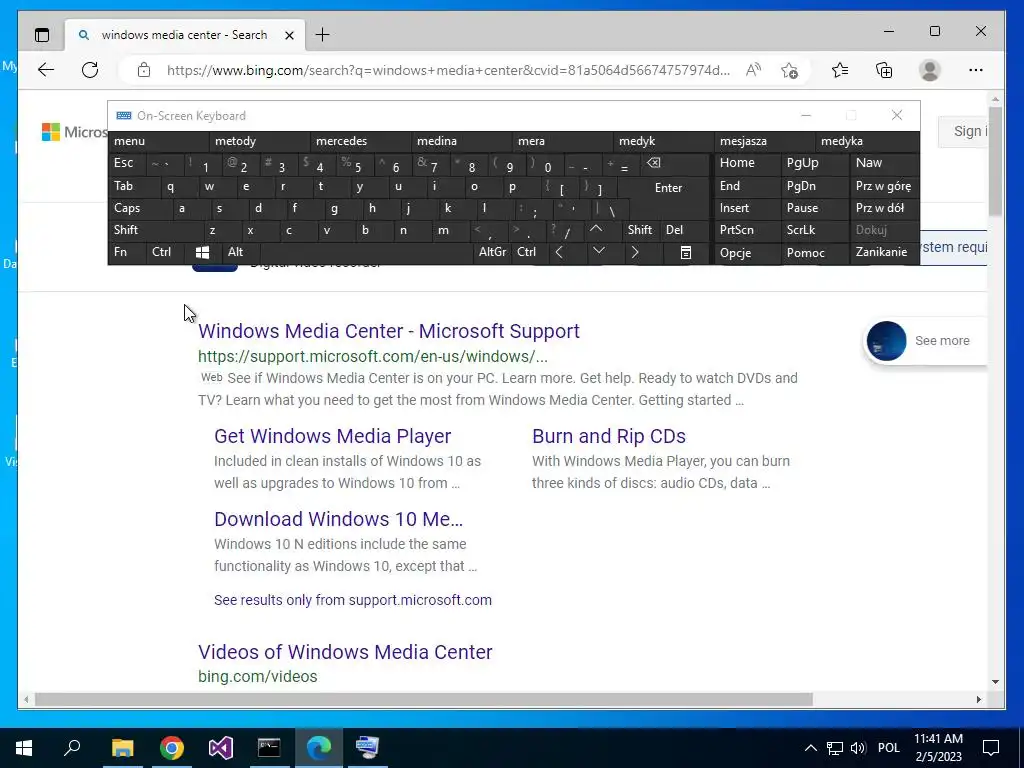Launch Google Chrome from taskbar
Image resolution: width=1024 pixels, height=768 pixels.
coord(172,748)
